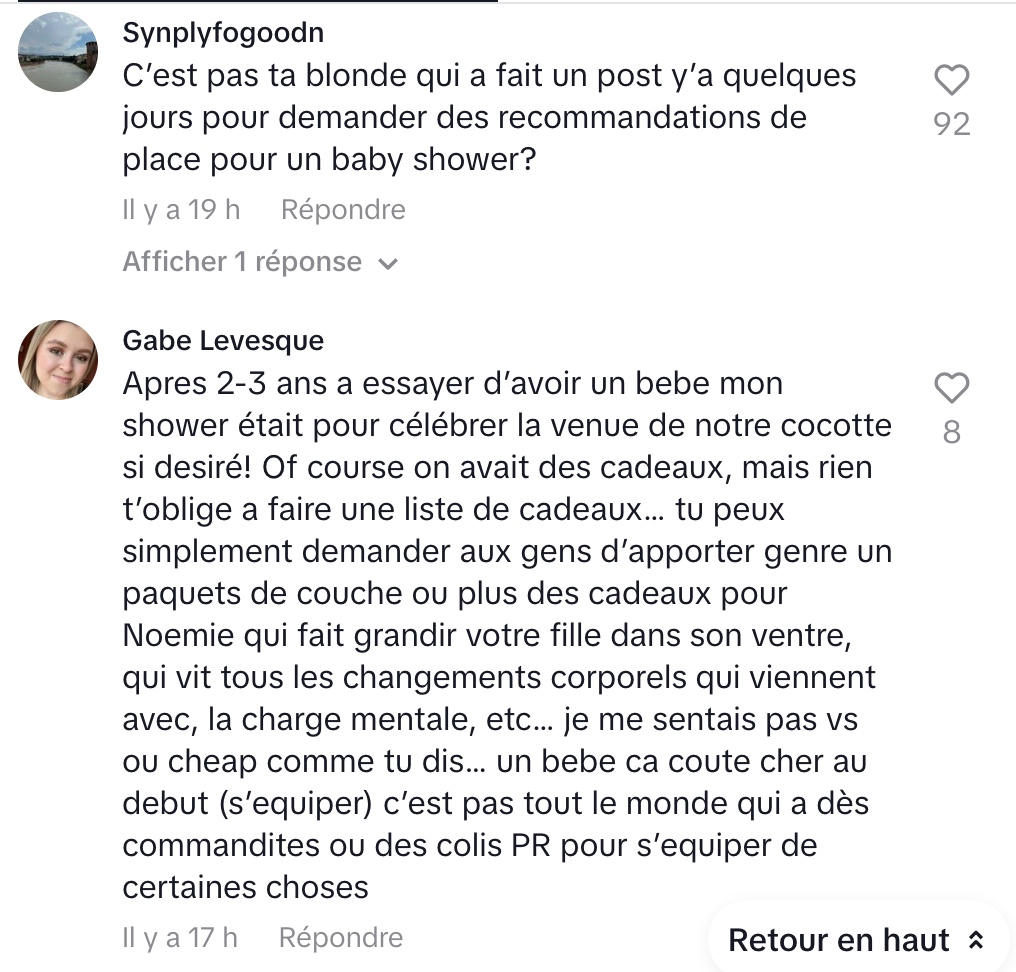Expand the chevron beside Afficher 1 réponse
The height and width of the screenshot is (972, 1016).
coord(388,264)
